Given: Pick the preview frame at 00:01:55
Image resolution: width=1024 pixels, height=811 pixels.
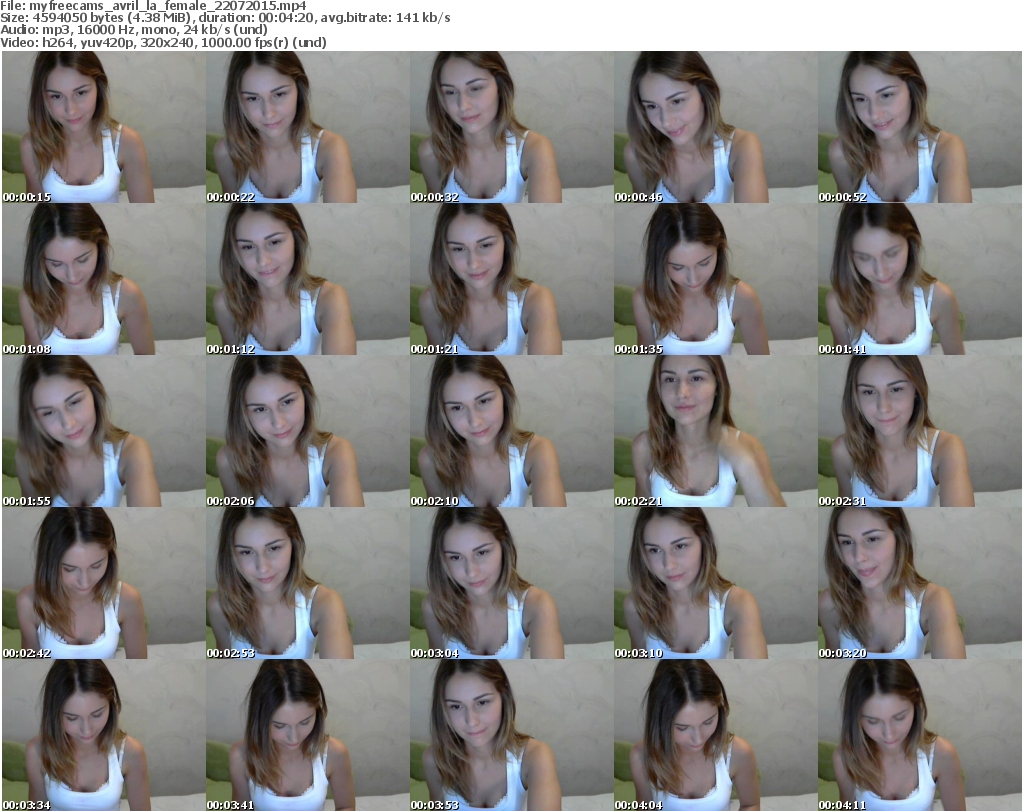Looking at the screenshot, I should click(x=103, y=431).
